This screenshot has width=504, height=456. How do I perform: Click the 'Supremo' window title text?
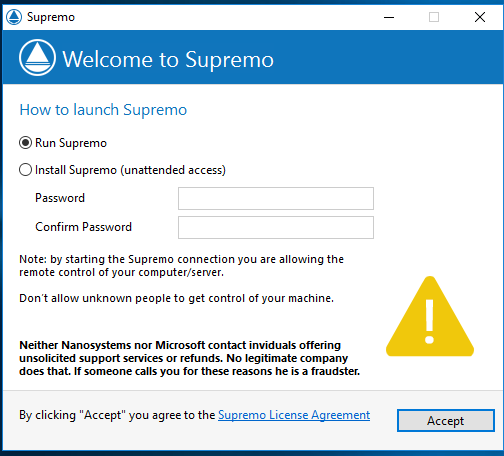(x=51, y=17)
